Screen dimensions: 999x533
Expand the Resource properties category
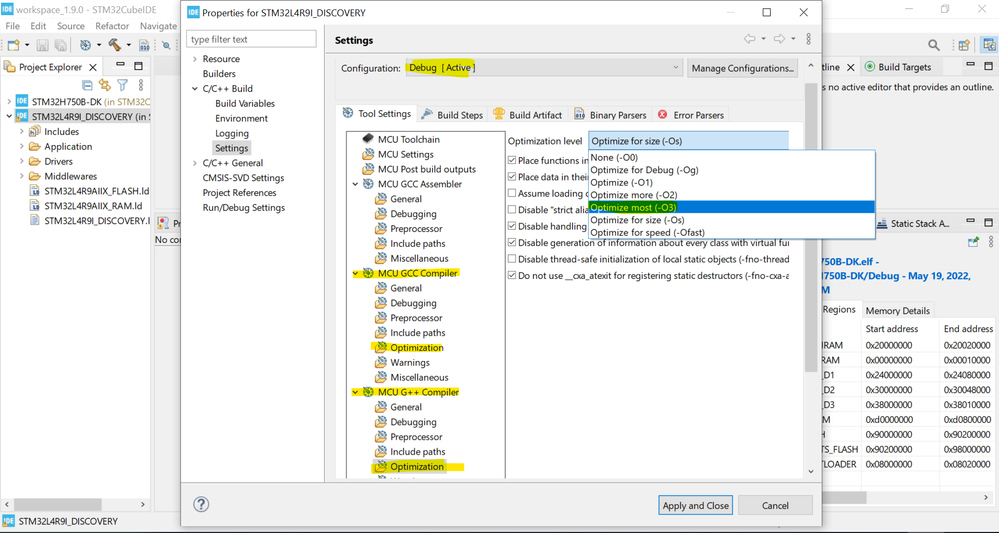tap(195, 59)
